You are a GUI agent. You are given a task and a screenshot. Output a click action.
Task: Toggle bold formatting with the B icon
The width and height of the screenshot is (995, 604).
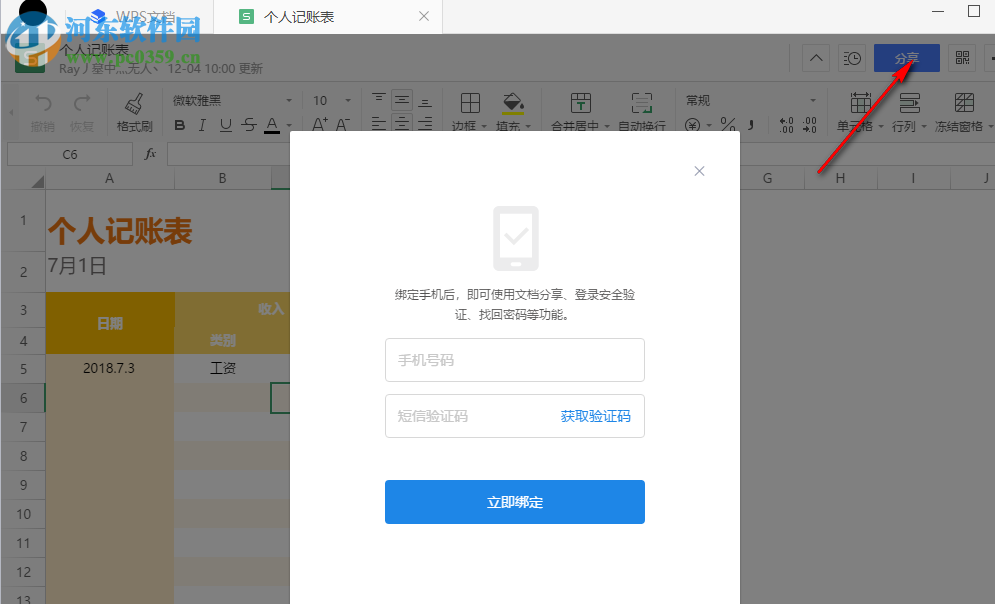click(180, 127)
